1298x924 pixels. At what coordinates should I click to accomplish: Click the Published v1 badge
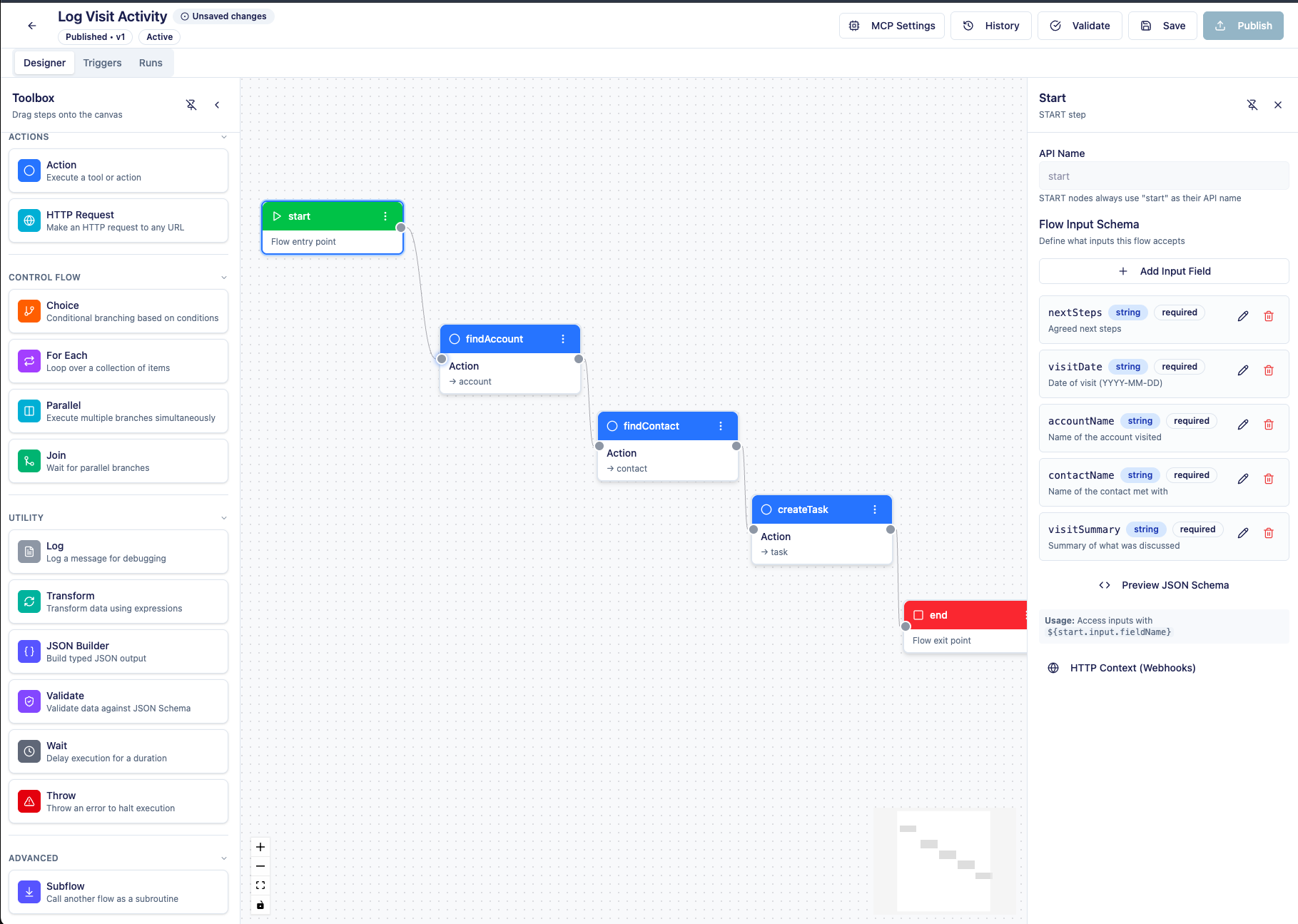[95, 37]
